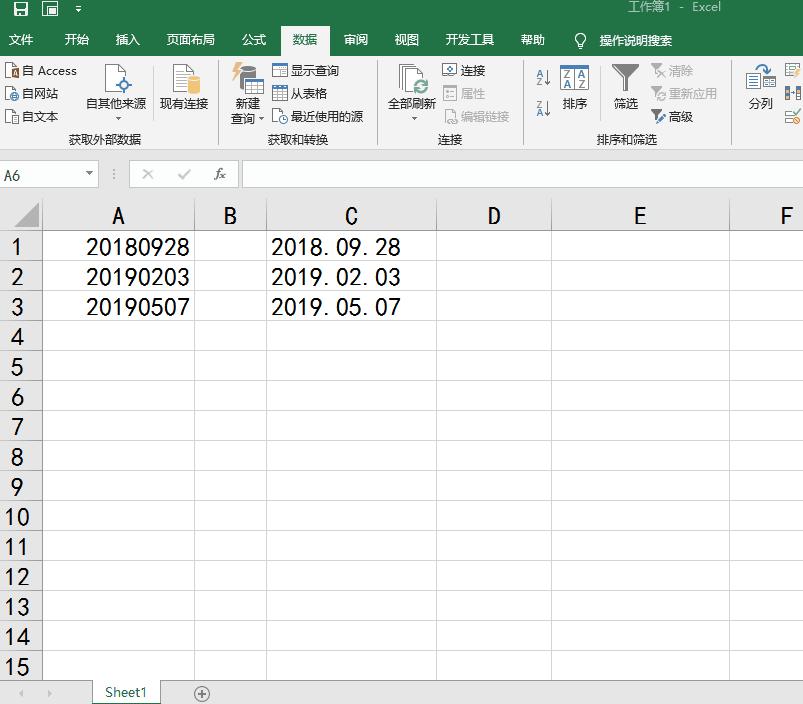Viewport: 803px width, 704px height.
Task: Open the 公式 ribbon tab
Action: tap(254, 39)
